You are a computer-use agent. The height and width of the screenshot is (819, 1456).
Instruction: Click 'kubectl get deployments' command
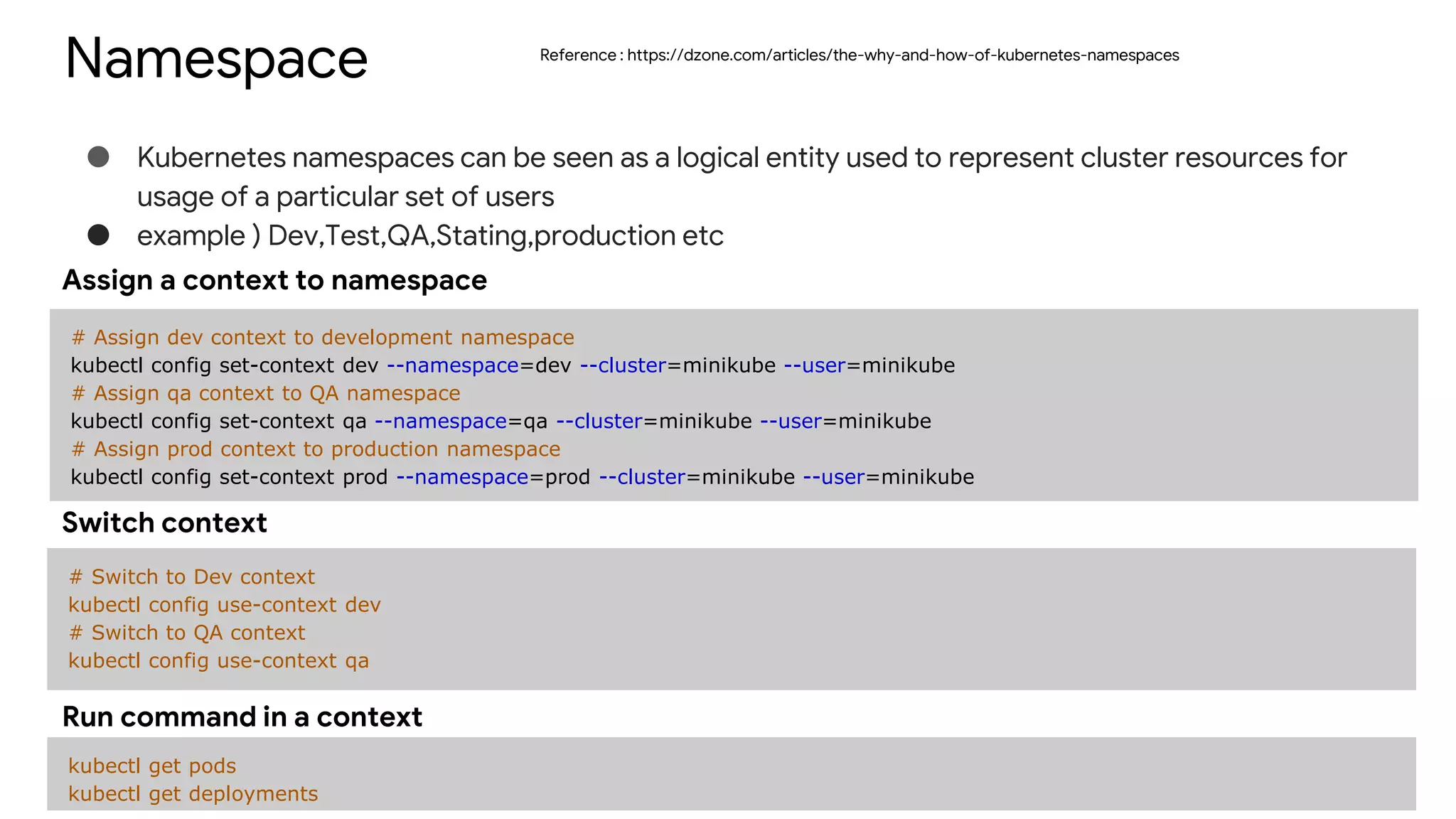tap(193, 793)
